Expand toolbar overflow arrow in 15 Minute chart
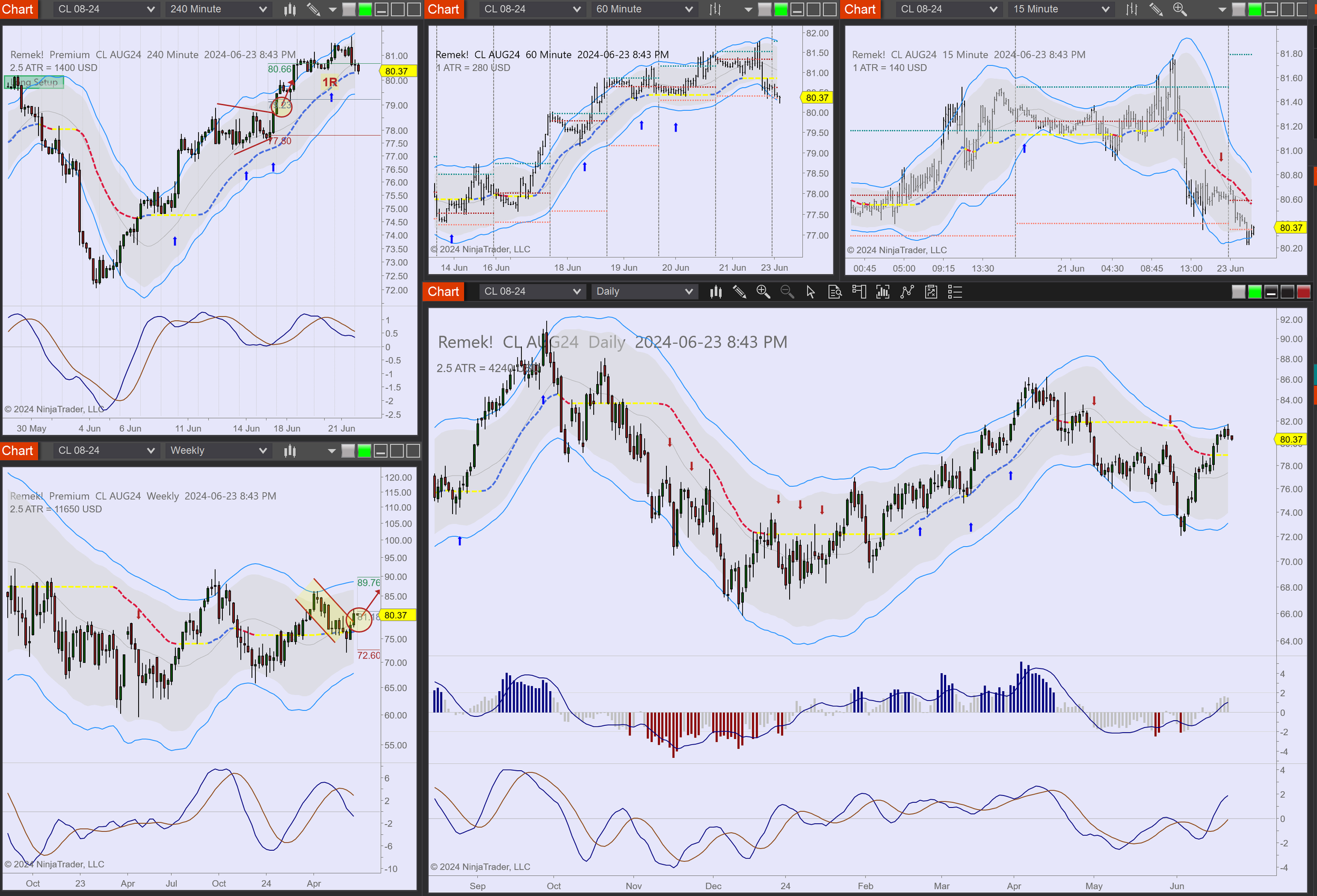Viewport: 1317px width, 896px height. coord(1222,9)
